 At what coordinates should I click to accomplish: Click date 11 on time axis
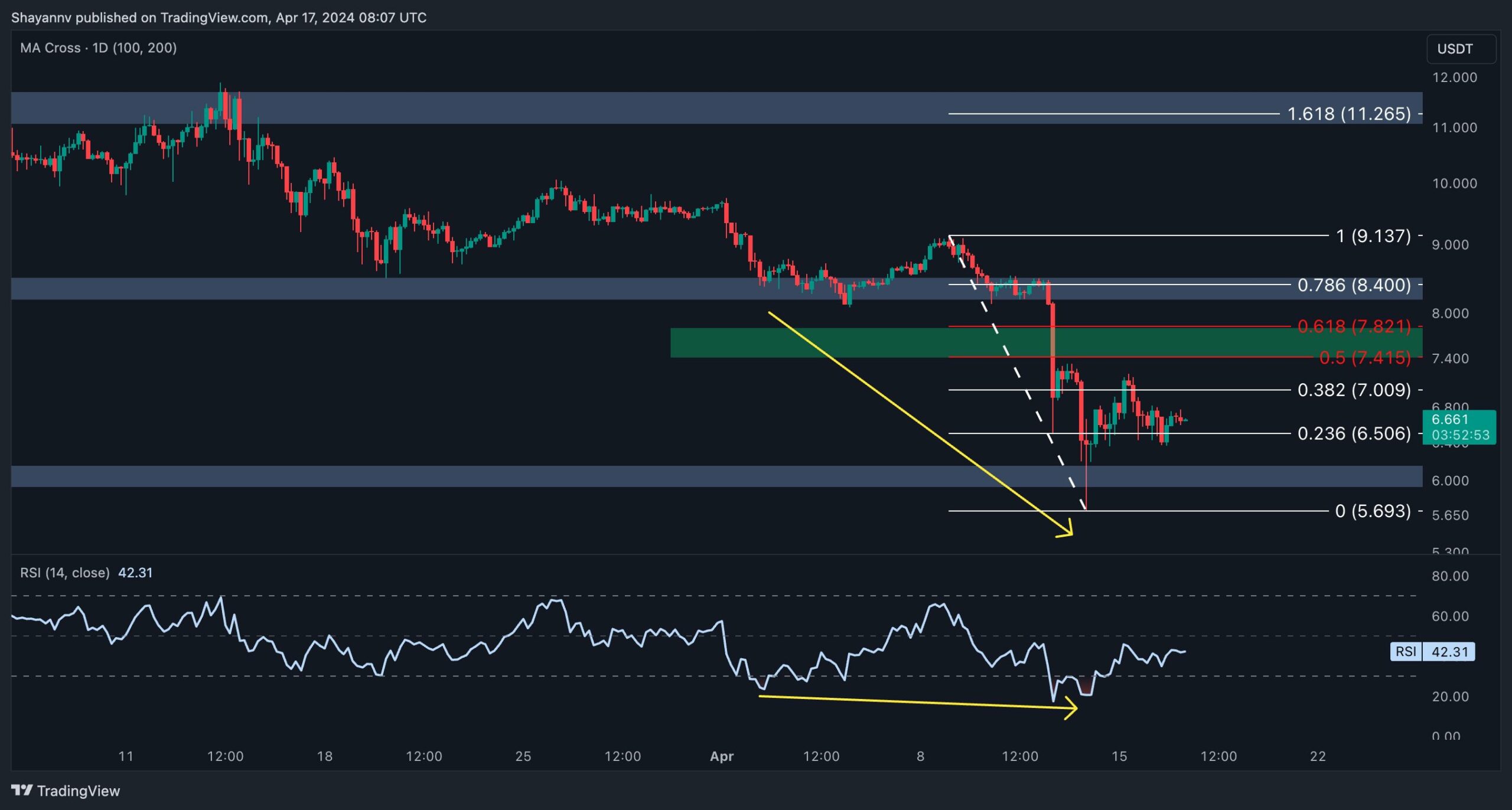pyautogui.click(x=126, y=756)
